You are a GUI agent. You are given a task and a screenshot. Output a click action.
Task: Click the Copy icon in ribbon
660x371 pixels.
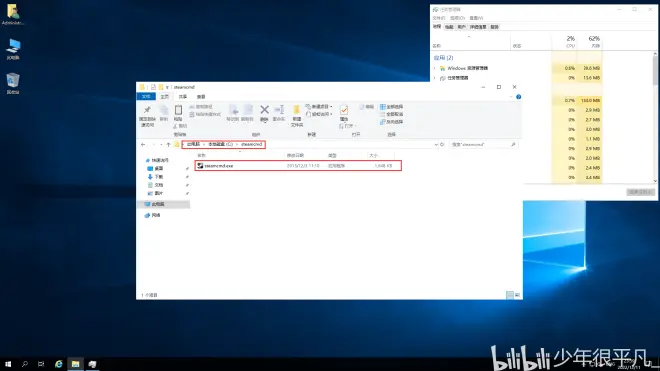tap(164, 113)
